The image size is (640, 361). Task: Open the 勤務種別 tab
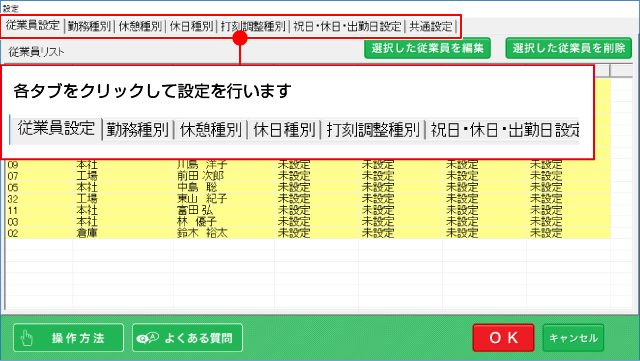tap(89, 27)
